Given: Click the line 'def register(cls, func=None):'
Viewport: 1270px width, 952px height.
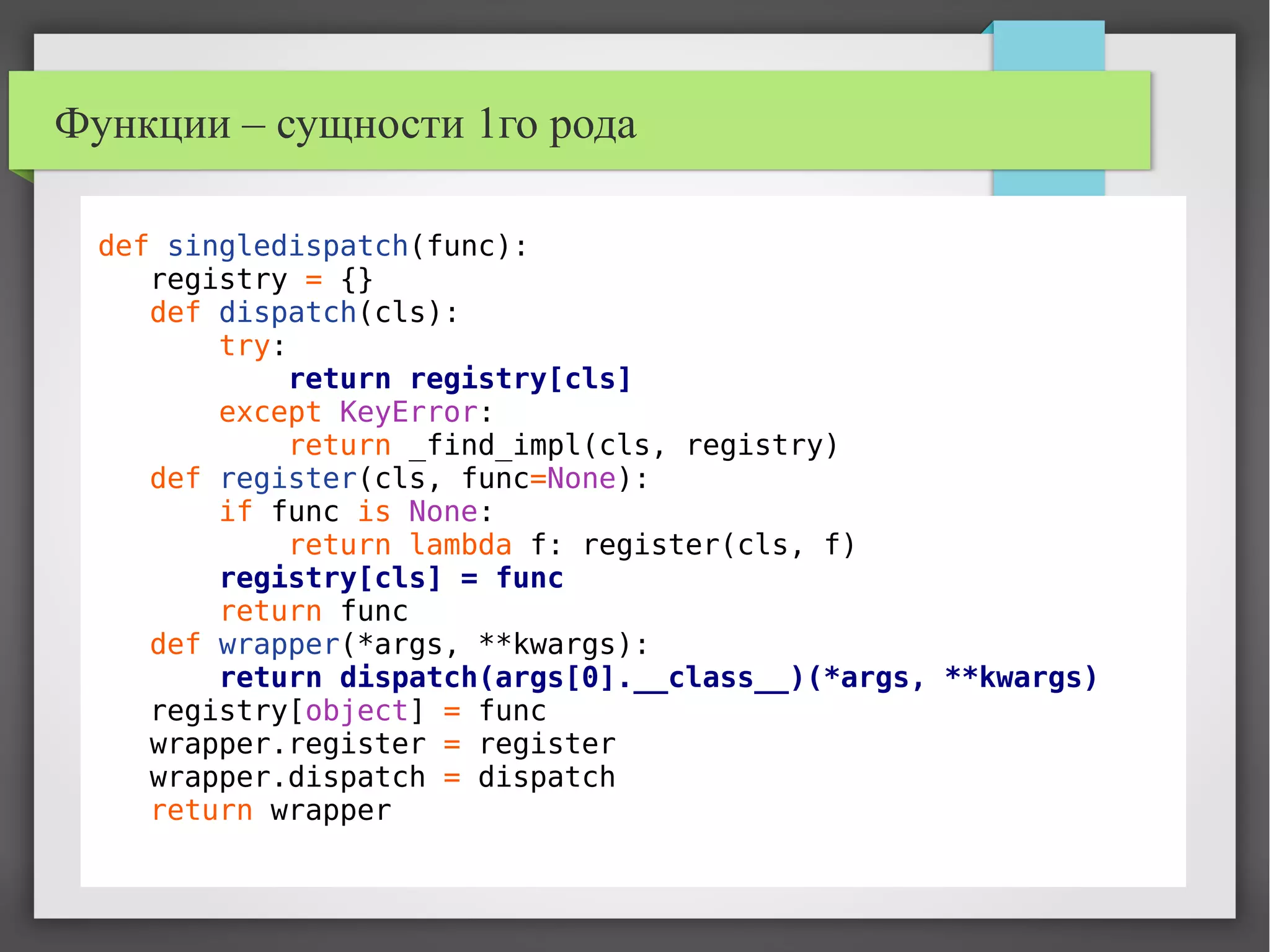Looking at the screenshot, I should [x=399, y=479].
